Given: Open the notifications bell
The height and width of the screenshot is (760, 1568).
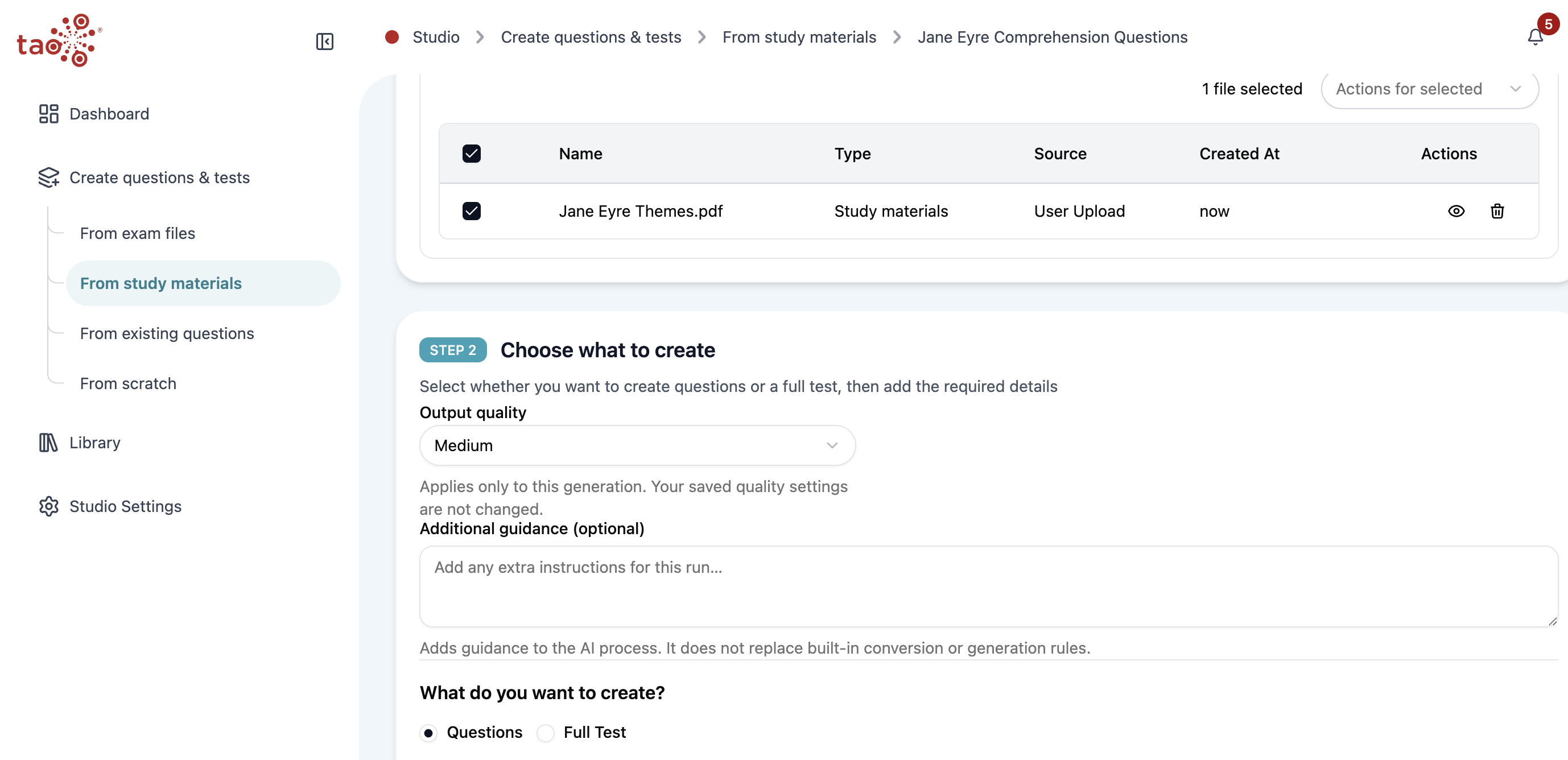Looking at the screenshot, I should (x=1535, y=38).
